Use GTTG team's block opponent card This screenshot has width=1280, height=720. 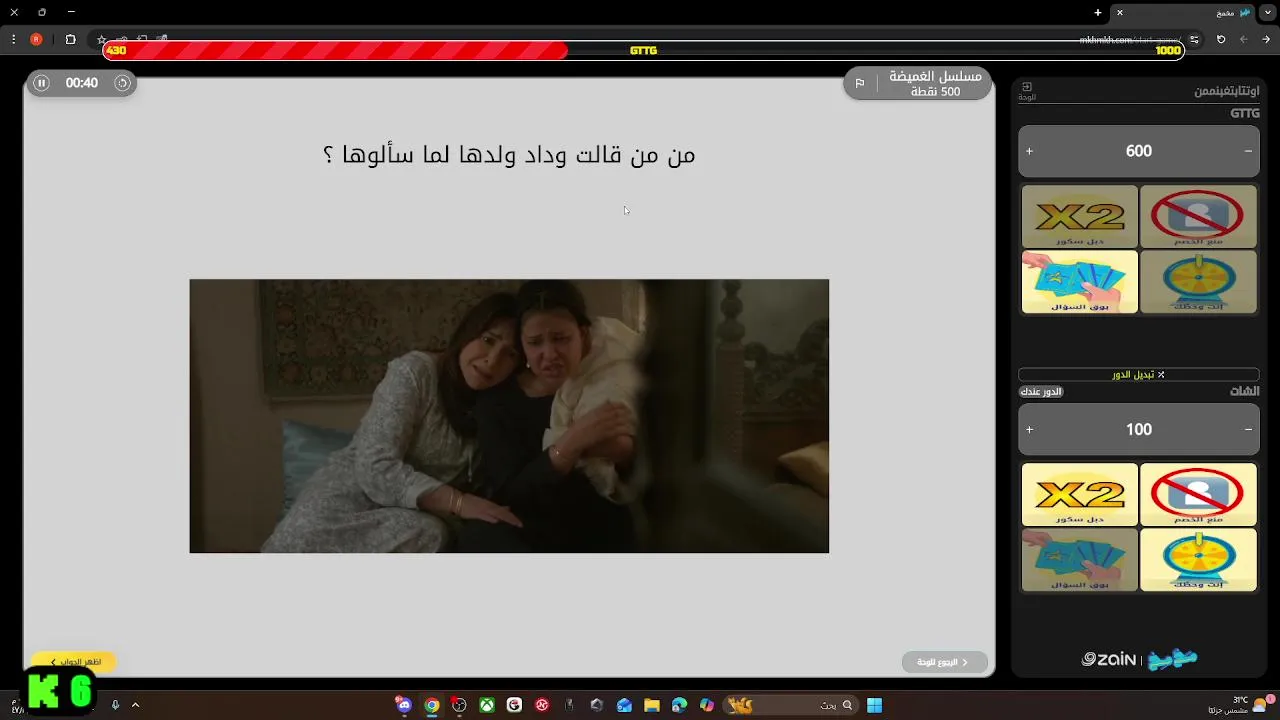(x=1198, y=216)
